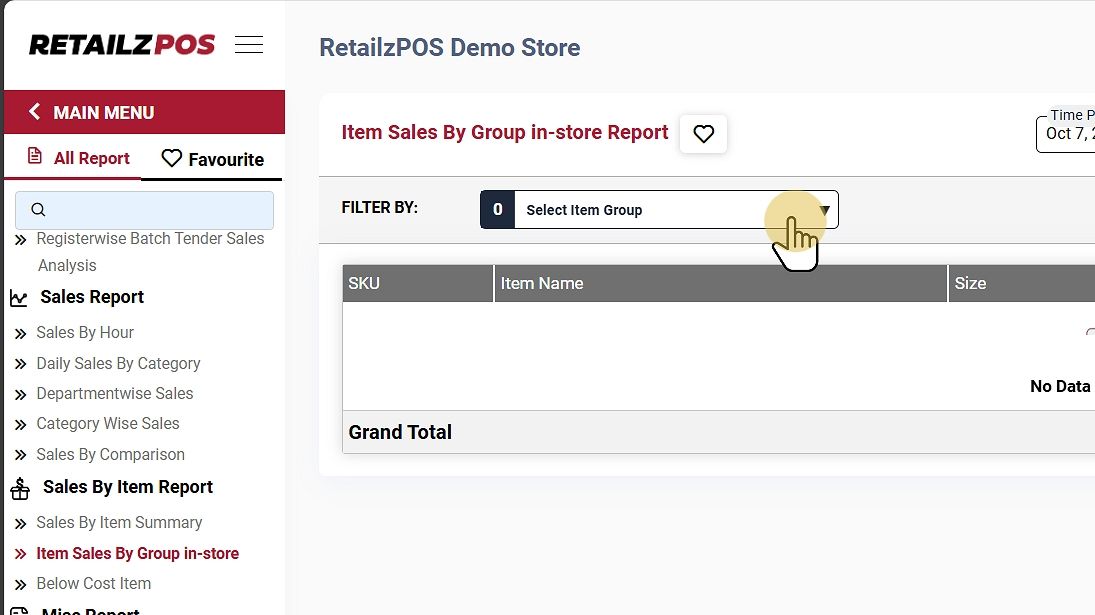
Task: Open the Time Period date selector
Action: pos(1067,134)
